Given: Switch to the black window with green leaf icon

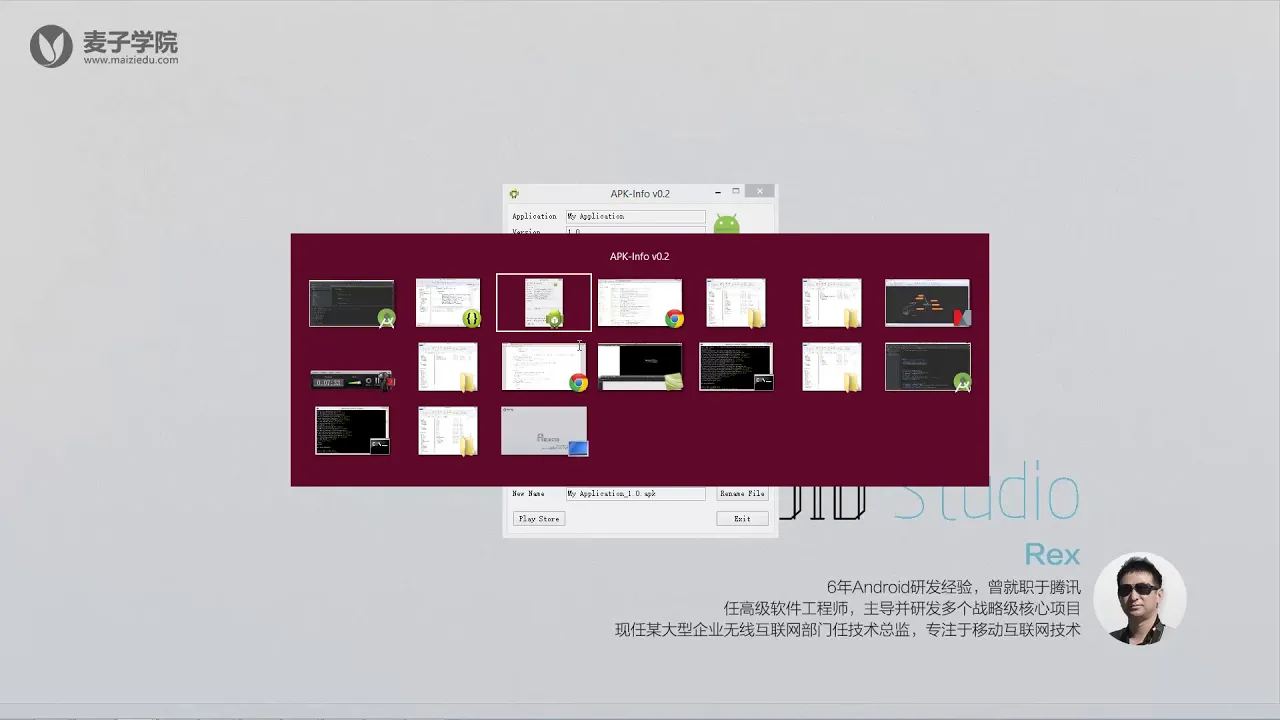Looking at the screenshot, I should [640, 367].
